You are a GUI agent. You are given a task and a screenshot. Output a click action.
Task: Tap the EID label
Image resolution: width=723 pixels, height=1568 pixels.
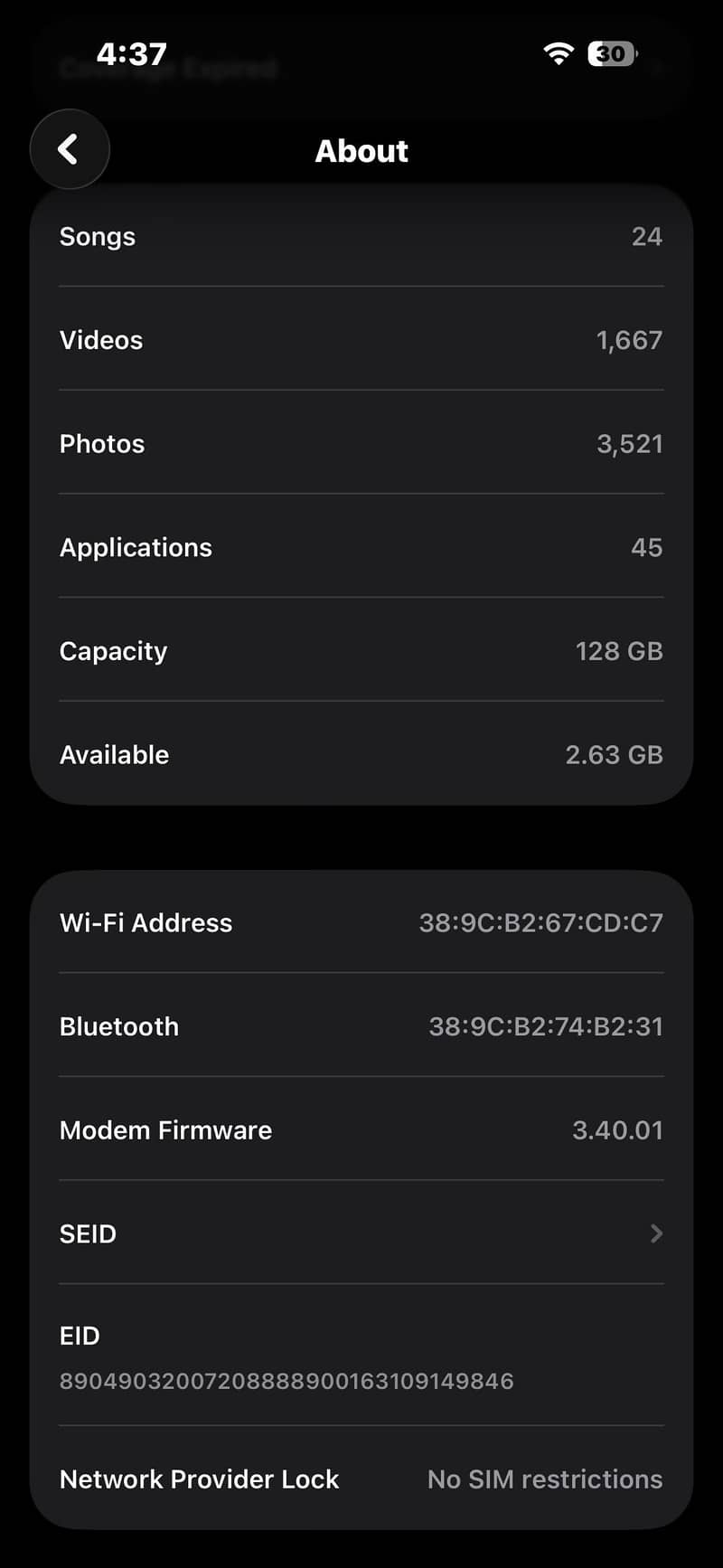[x=80, y=1336]
